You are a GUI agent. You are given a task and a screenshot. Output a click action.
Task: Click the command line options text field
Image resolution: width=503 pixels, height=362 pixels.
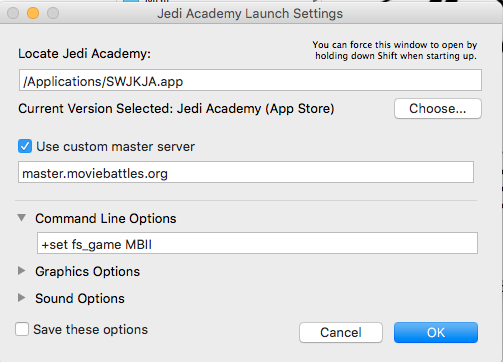coord(257,243)
